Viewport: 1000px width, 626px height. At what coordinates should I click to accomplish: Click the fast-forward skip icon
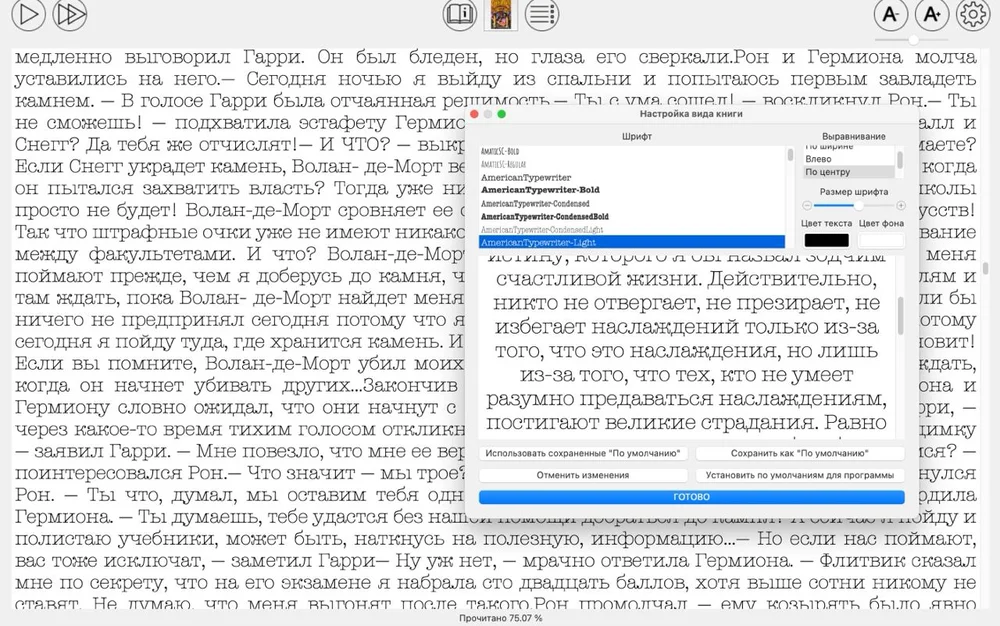(x=69, y=16)
